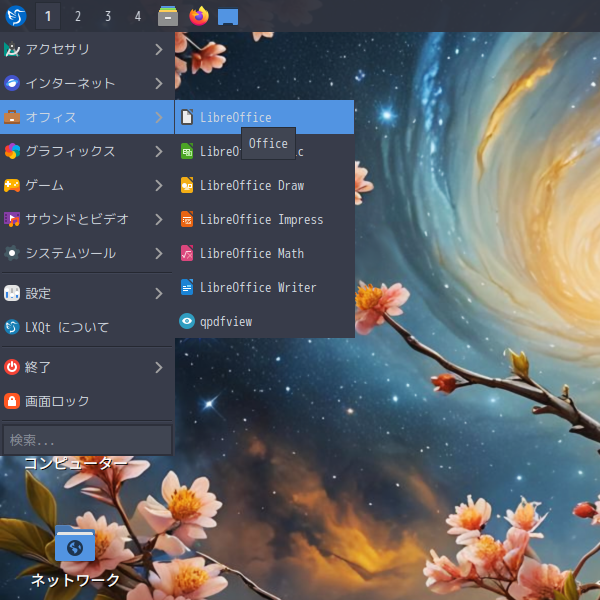600x600 pixels.
Task: Expand the システムツール submenu arrow
Action: pos(159,253)
